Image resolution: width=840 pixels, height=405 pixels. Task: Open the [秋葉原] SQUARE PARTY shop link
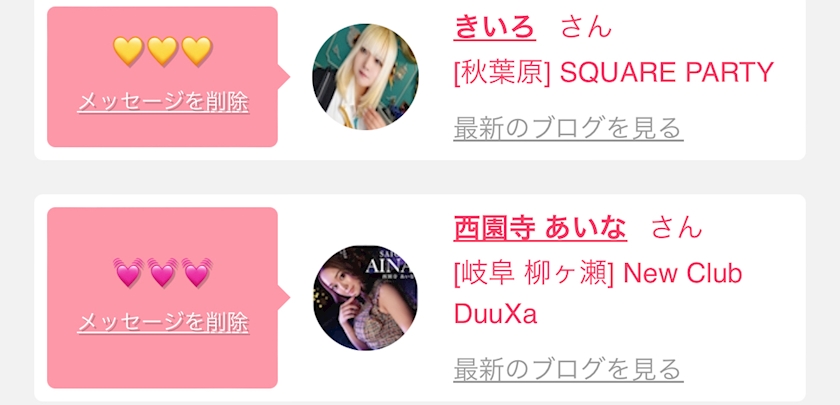coord(613,72)
